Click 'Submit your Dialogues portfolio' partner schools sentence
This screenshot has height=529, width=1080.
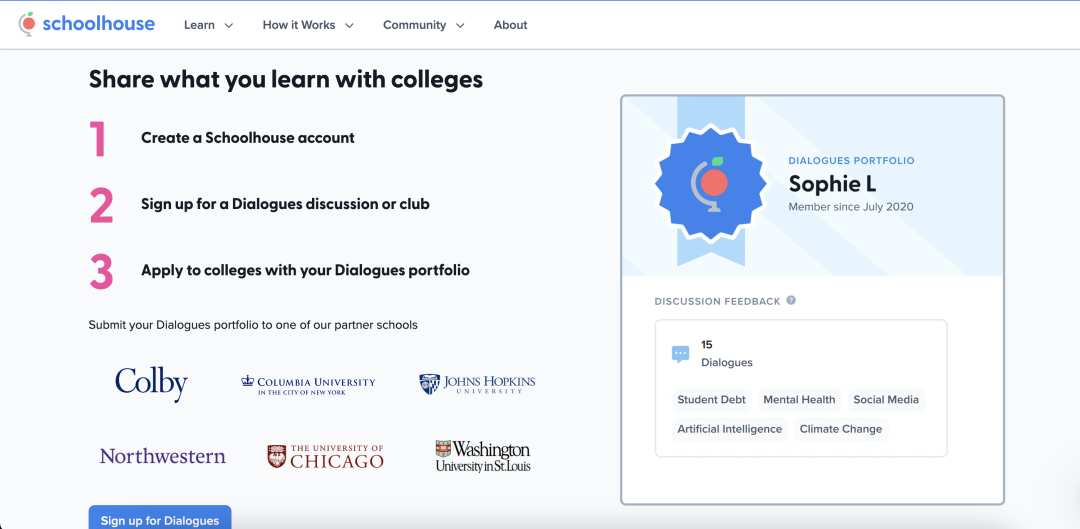pyautogui.click(x=253, y=324)
